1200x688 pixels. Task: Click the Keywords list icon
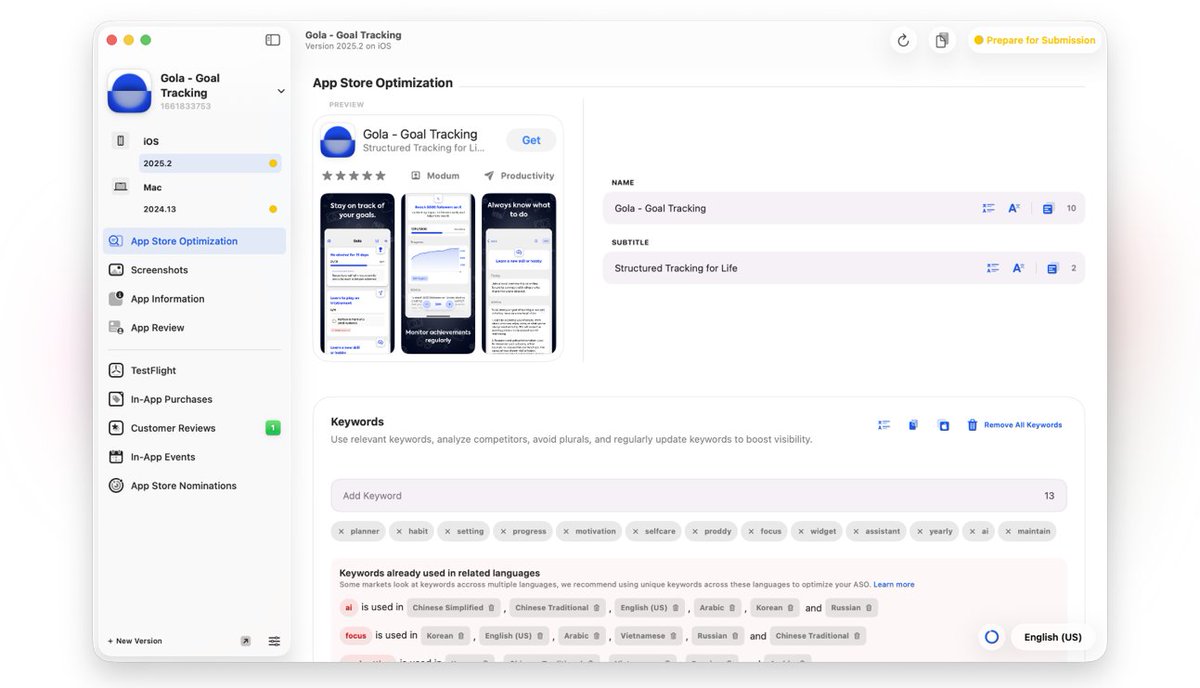[884, 425]
